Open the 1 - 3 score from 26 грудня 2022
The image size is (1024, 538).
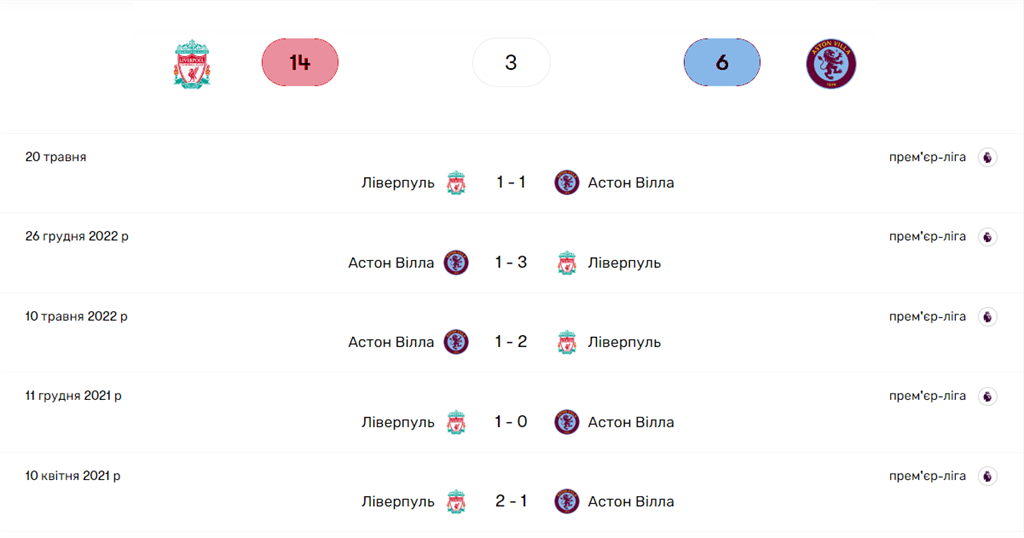[511, 263]
